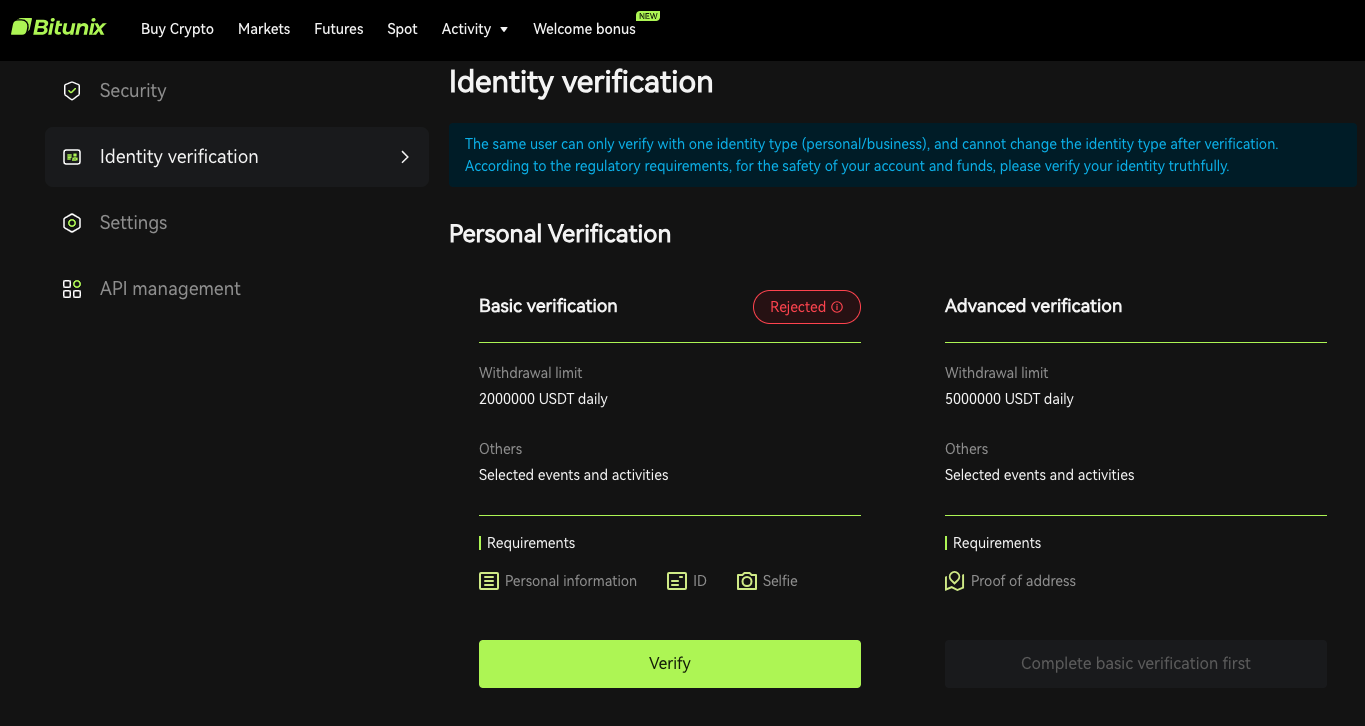Open Settings via the gear icon
The height and width of the screenshot is (726, 1365).
pyautogui.click(x=71, y=222)
